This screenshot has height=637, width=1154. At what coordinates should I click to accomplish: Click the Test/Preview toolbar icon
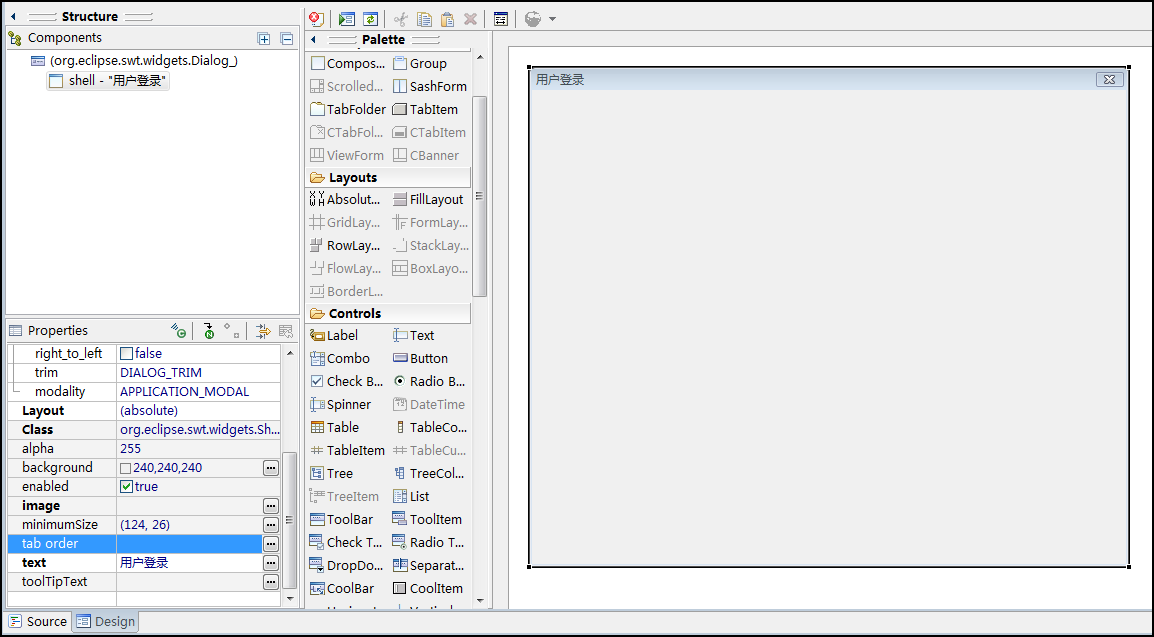(347, 19)
